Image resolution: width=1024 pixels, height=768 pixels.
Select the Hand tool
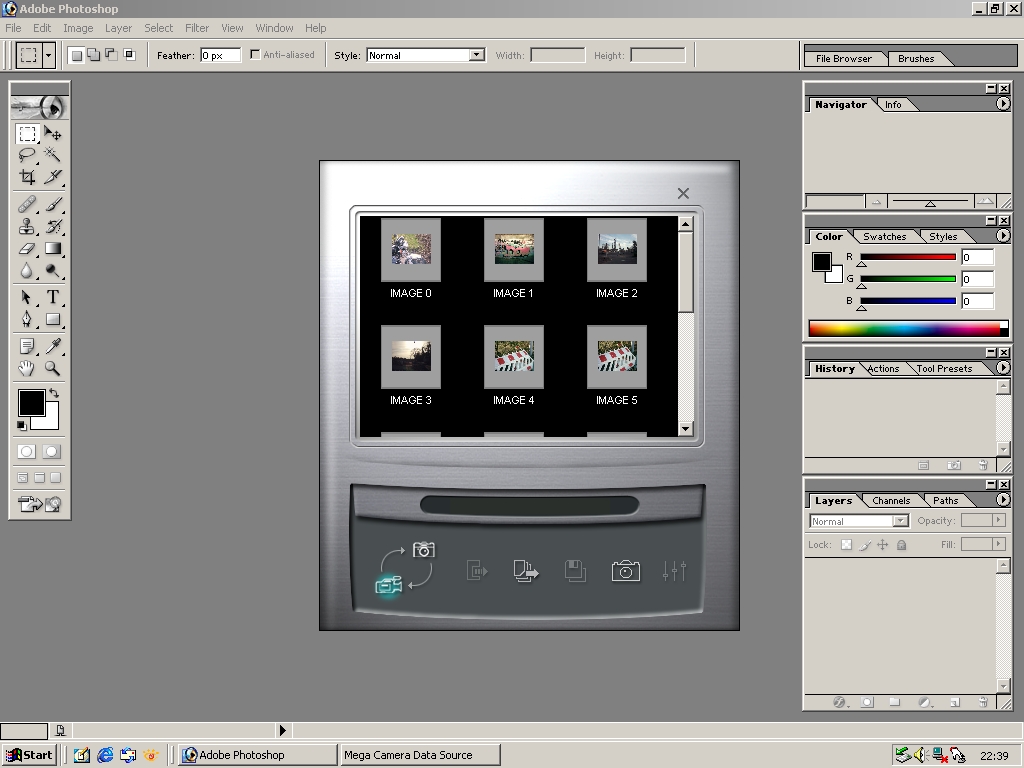coord(27,368)
